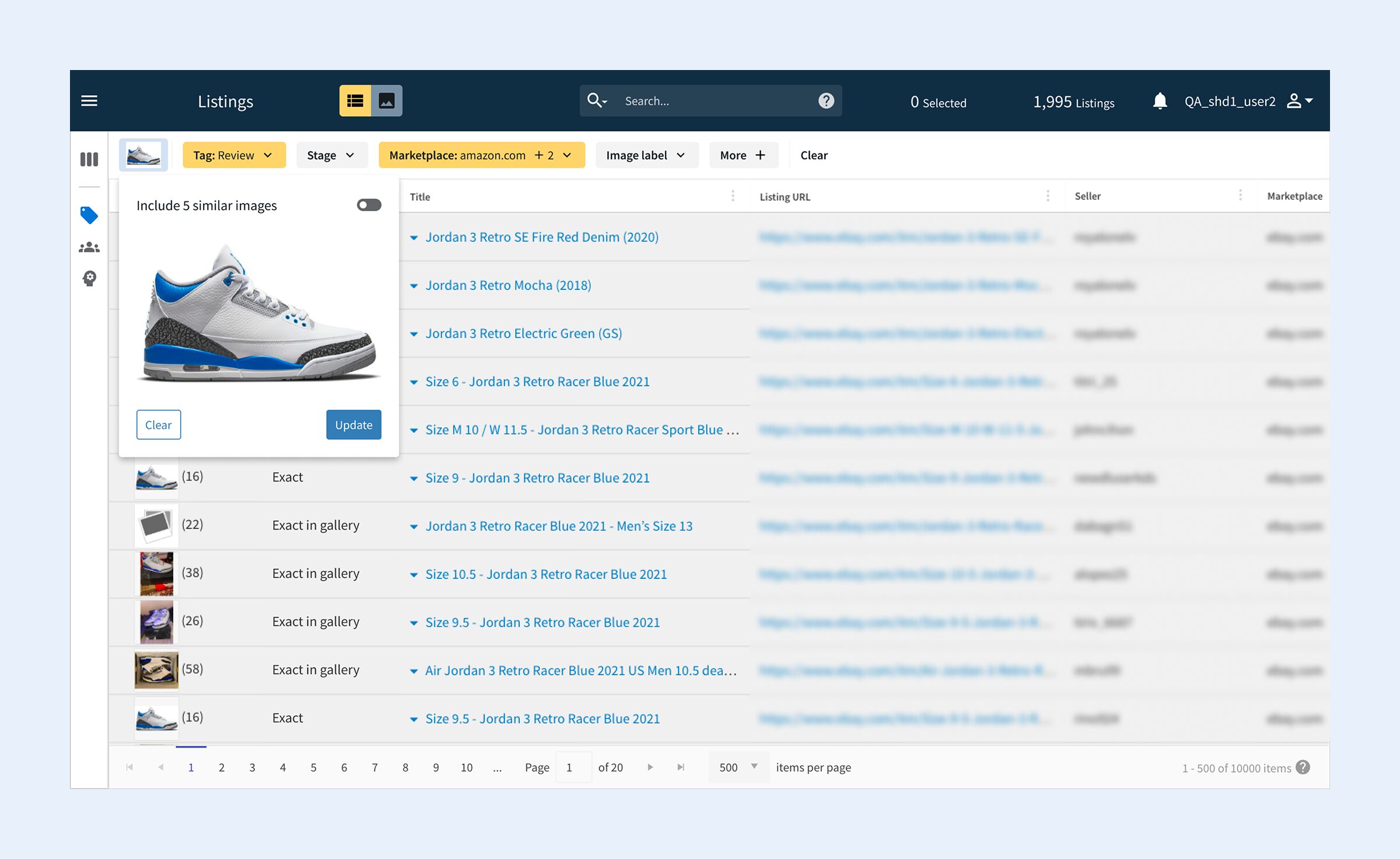The height and width of the screenshot is (859, 1400).
Task: Open Listing URL column options menu
Action: pyautogui.click(x=1048, y=196)
